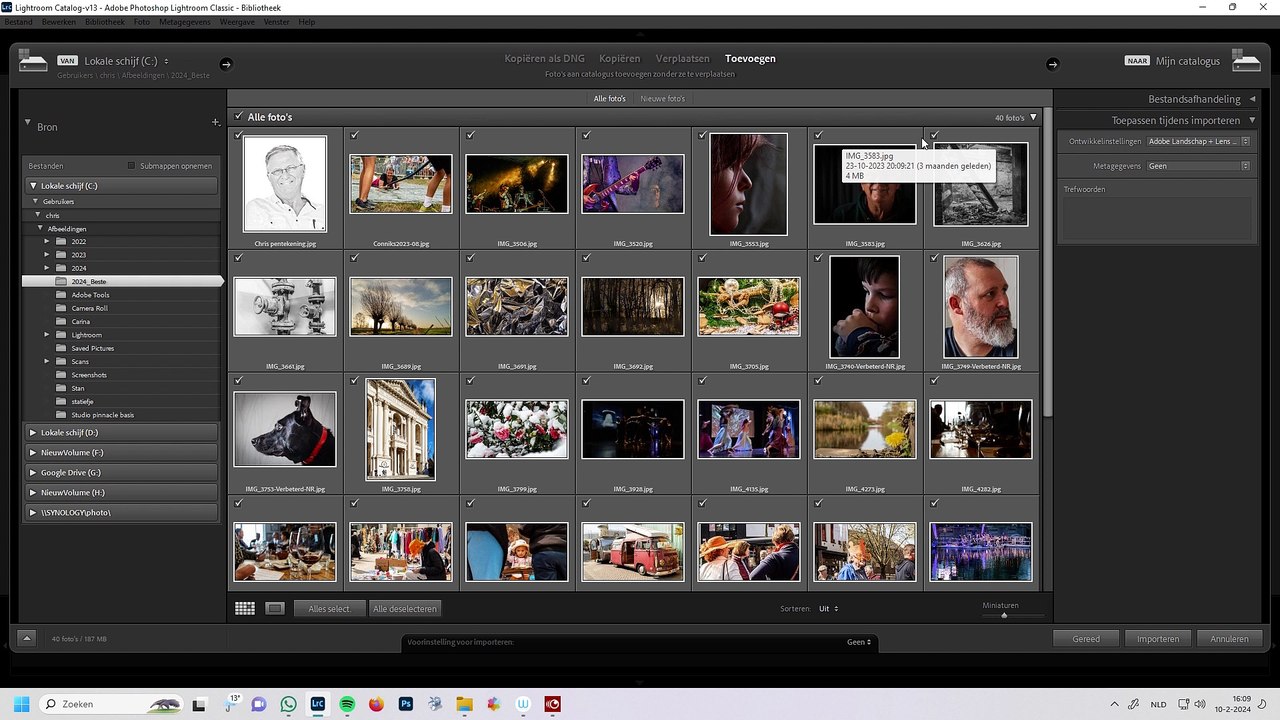Click the source arrow next to Lokale schijf
1280x720 pixels.
pyautogui.click(x=226, y=64)
